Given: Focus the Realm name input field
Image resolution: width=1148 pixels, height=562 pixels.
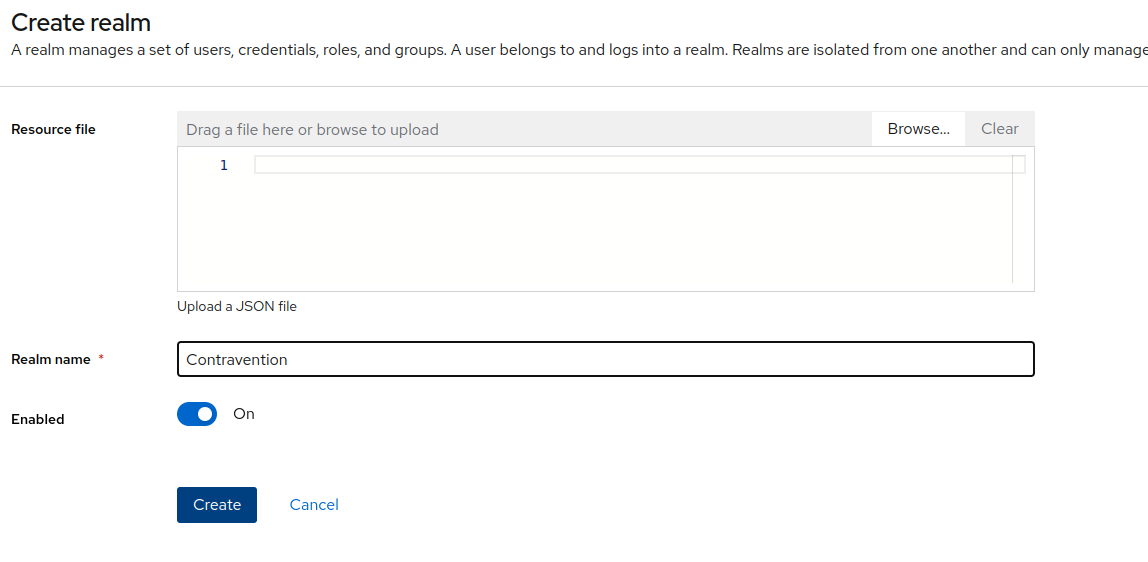Looking at the screenshot, I should tap(605, 359).
